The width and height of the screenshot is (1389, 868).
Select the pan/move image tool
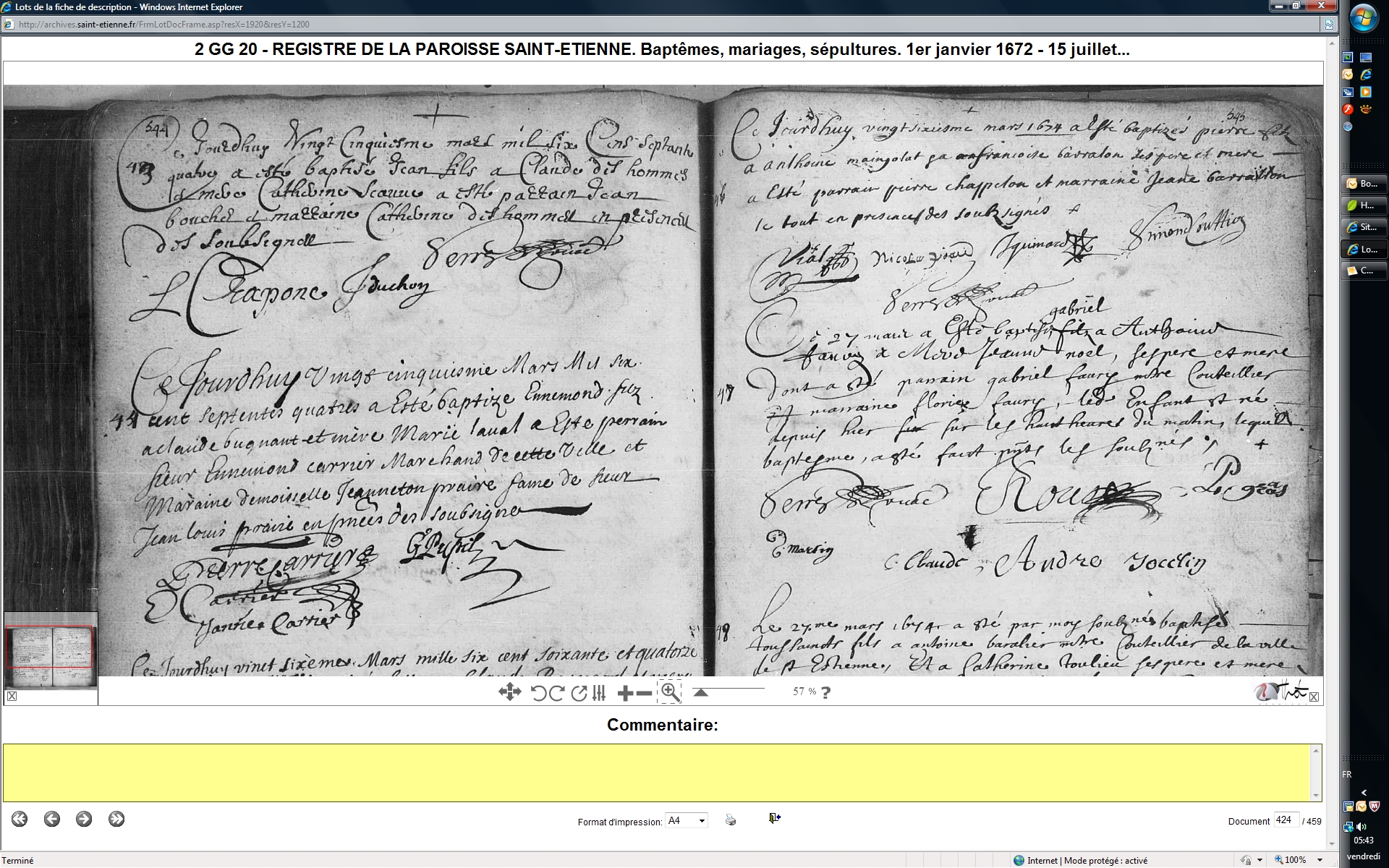[x=509, y=692]
